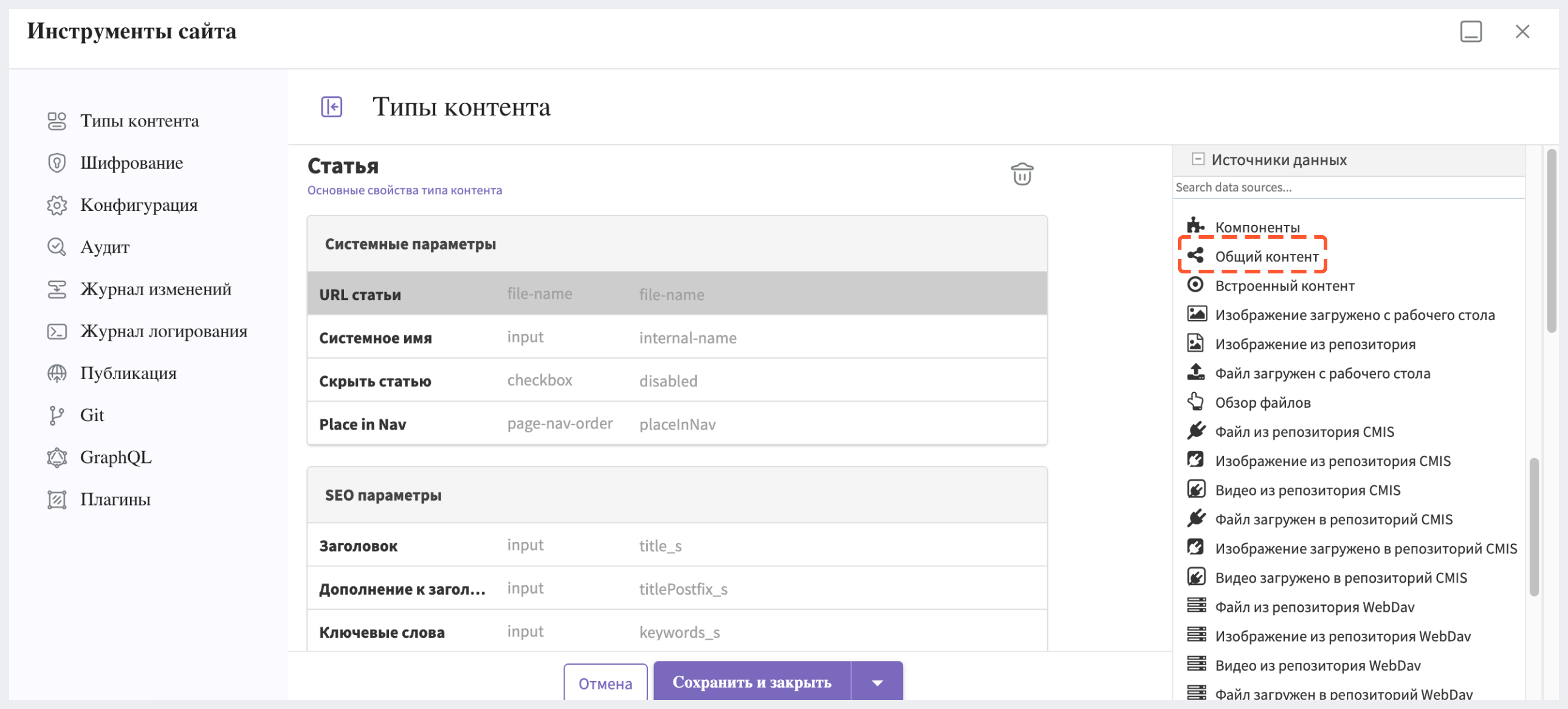Screen dimensions: 1568x709
Task: Click the data sources panel scrollbar
Action: click(x=1534, y=526)
